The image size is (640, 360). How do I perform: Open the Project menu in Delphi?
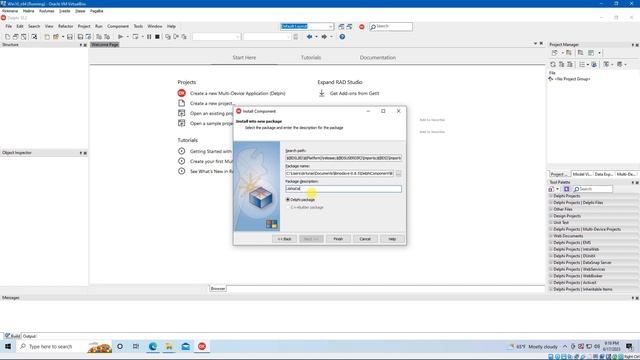(84, 26)
